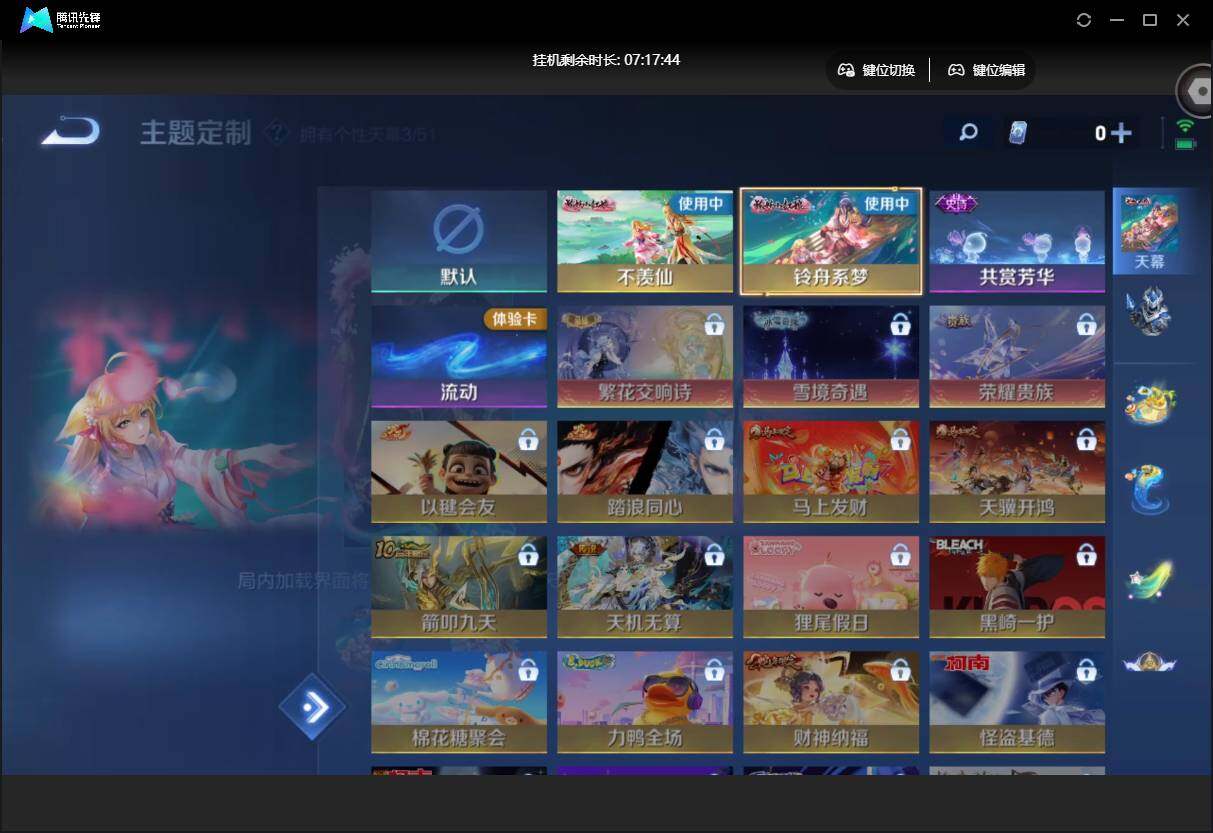Click the diamond arrow expand button

tap(312, 707)
